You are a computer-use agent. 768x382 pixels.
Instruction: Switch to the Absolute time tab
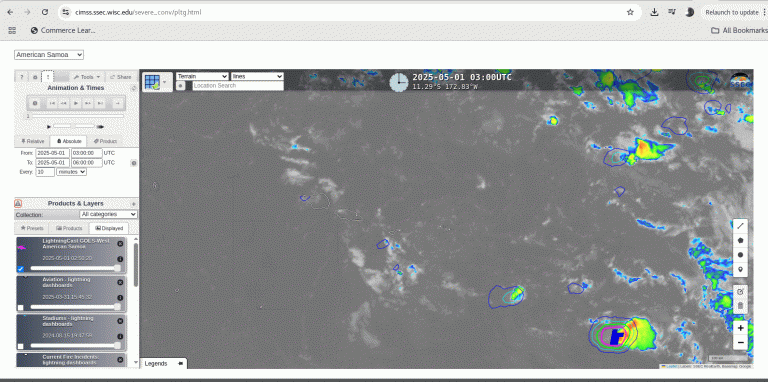[x=69, y=141]
